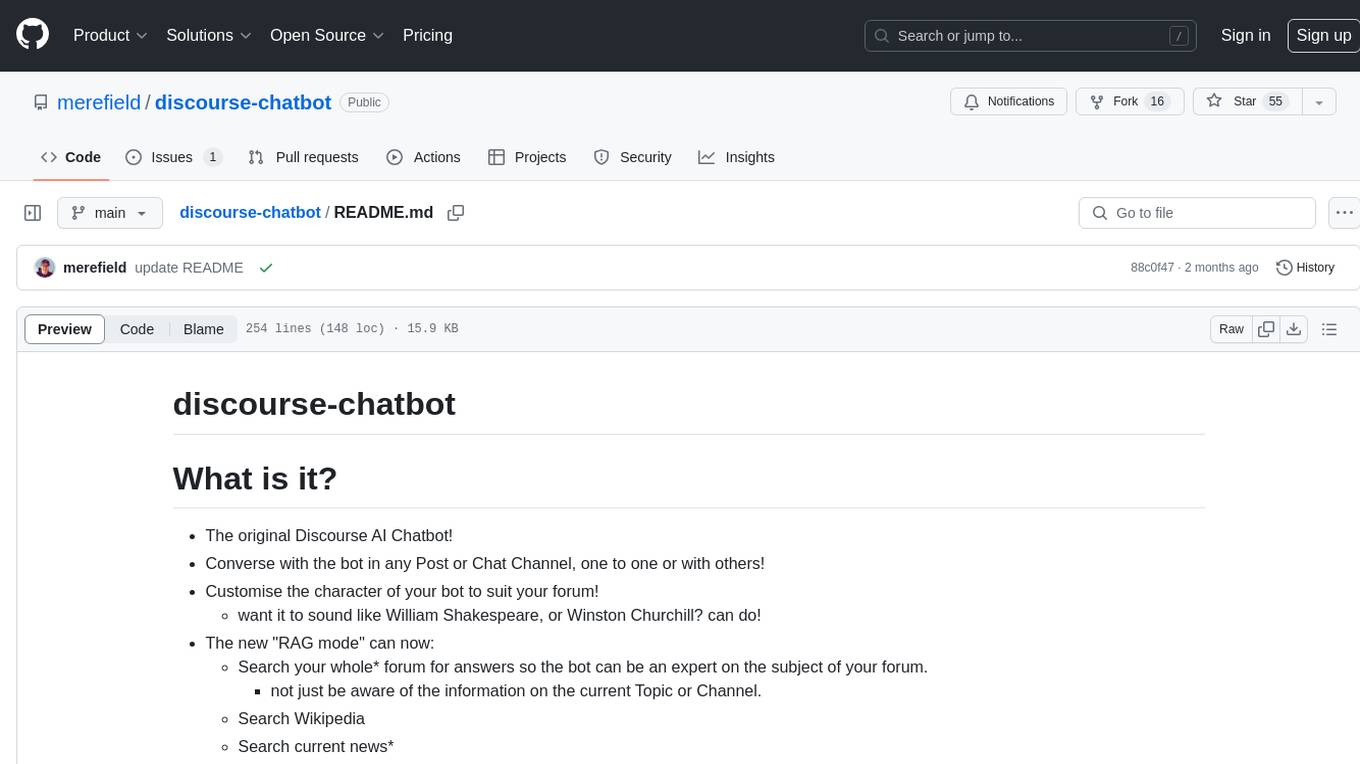This screenshot has height=764, width=1360.
Task: Open the Raw file view
Action: pyautogui.click(x=1231, y=329)
